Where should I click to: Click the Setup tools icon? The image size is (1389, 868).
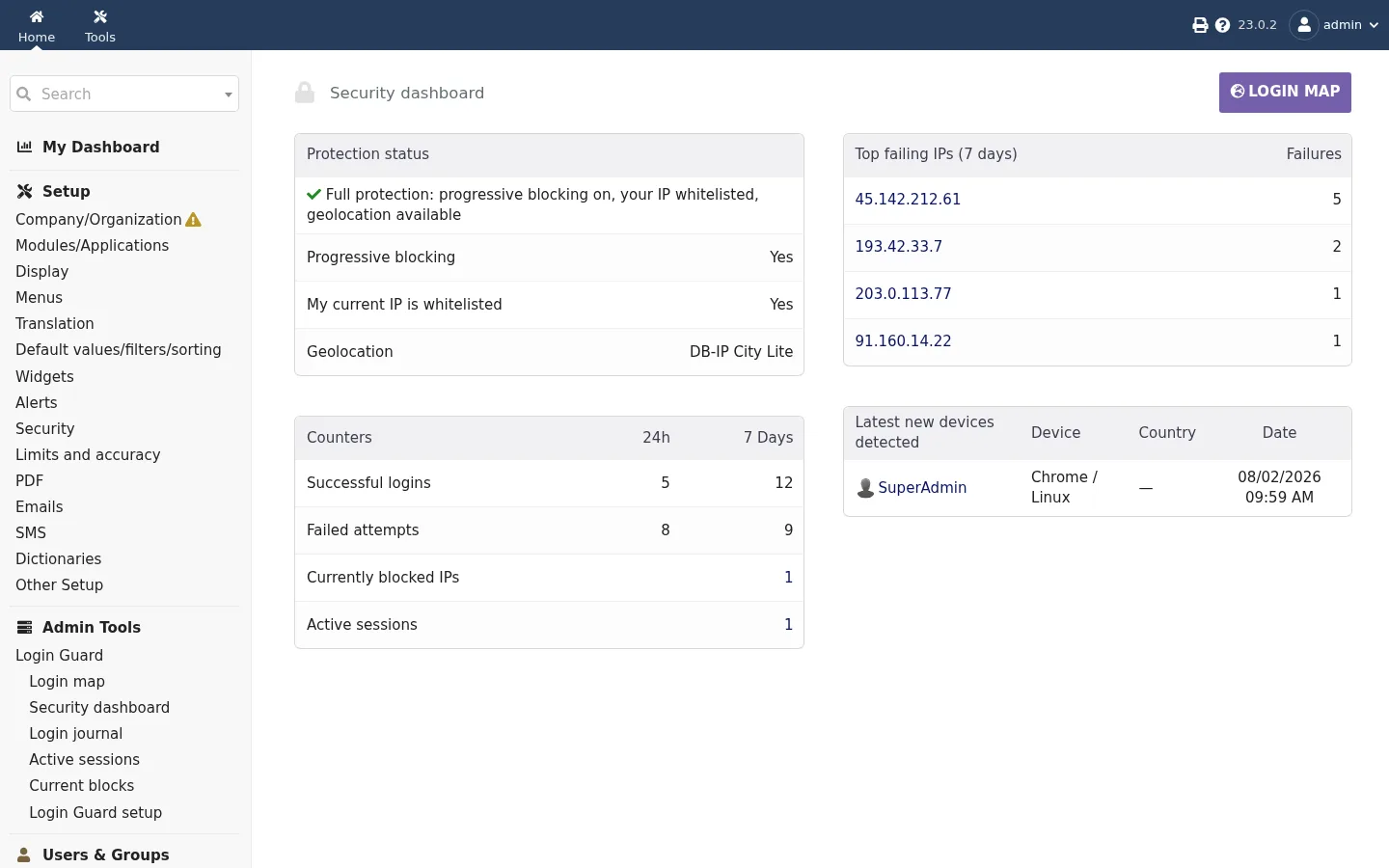(x=25, y=191)
